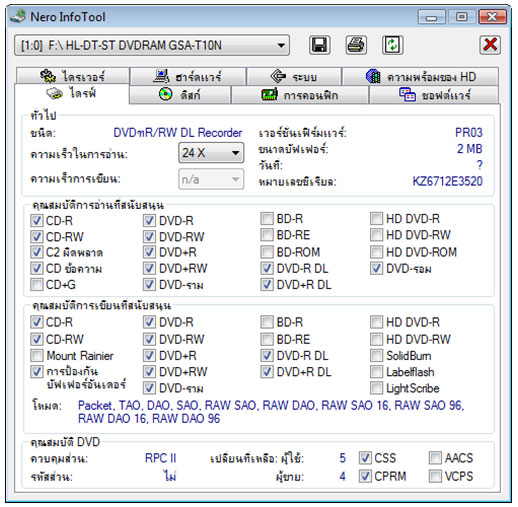Screen dimensions: 518x507
Task: Toggle the SolidBurn checkbox
Action: [x=376, y=355]
